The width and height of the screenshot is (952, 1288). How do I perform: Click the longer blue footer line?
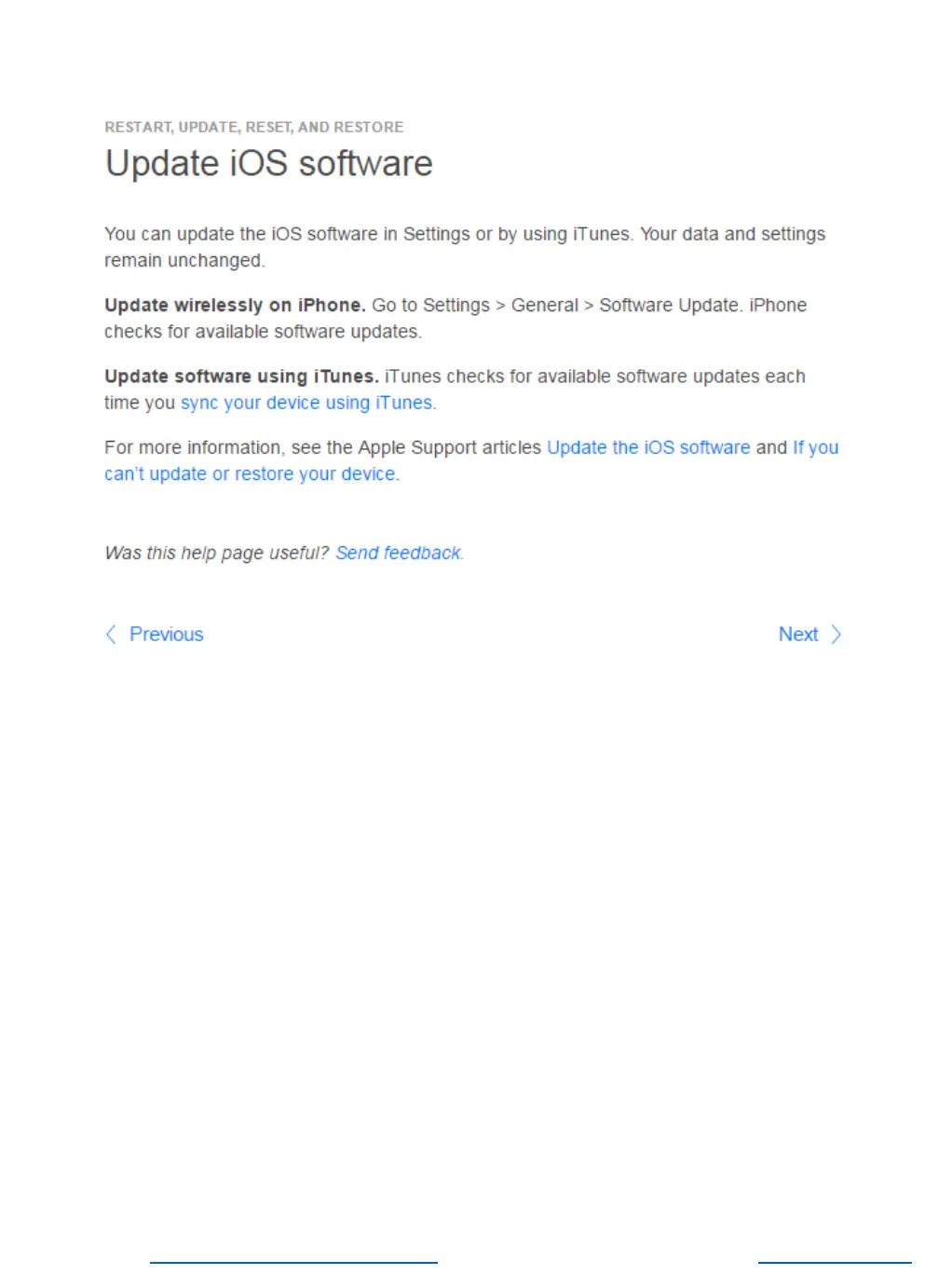tap(293, 1263)
